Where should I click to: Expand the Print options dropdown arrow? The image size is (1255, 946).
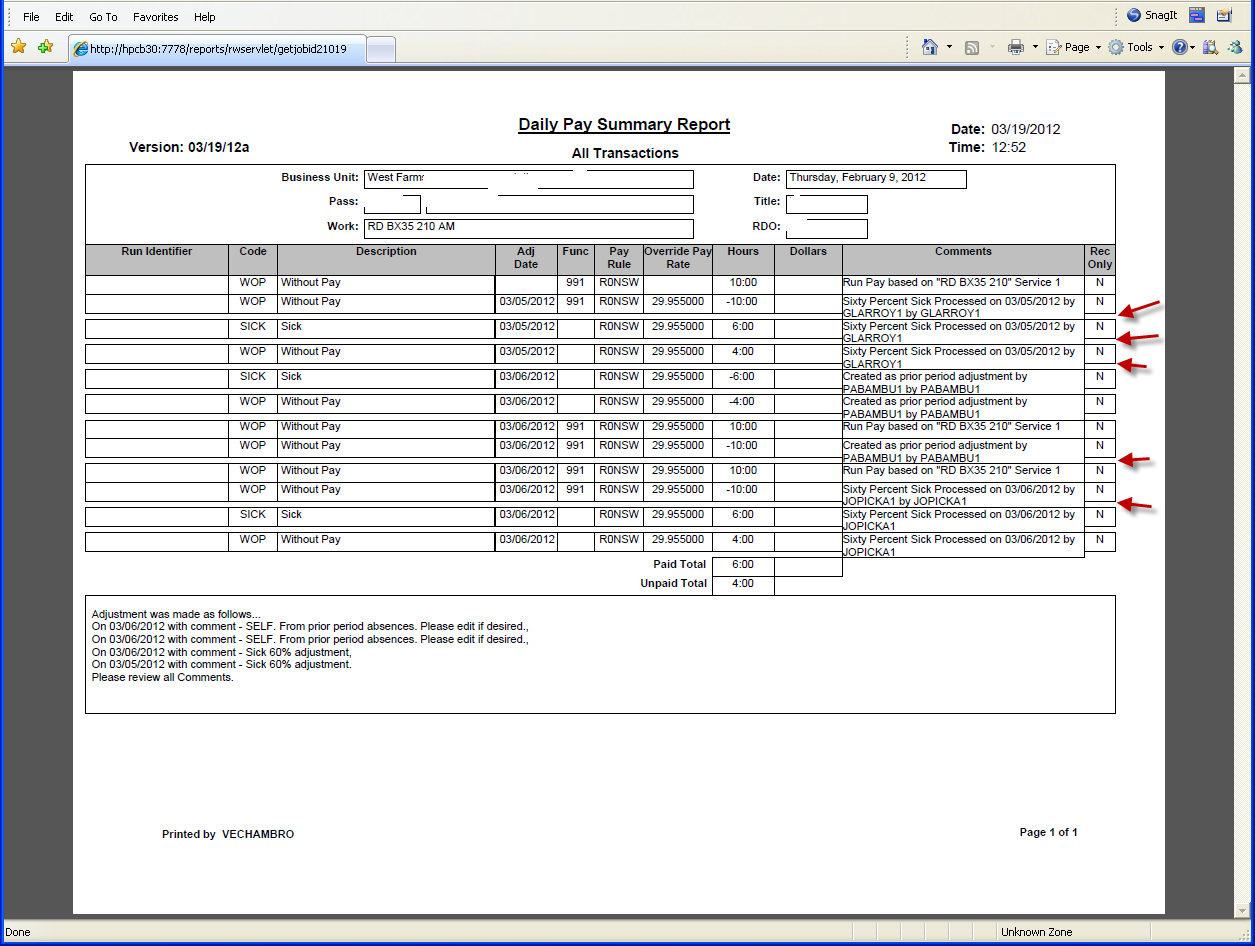pos(1035,47)
